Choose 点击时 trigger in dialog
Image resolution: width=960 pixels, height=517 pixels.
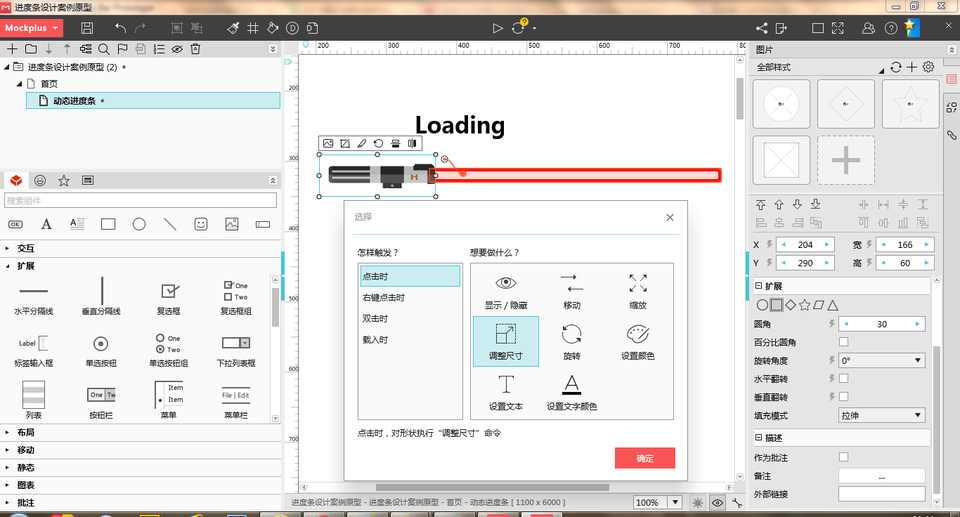point(410,276)
